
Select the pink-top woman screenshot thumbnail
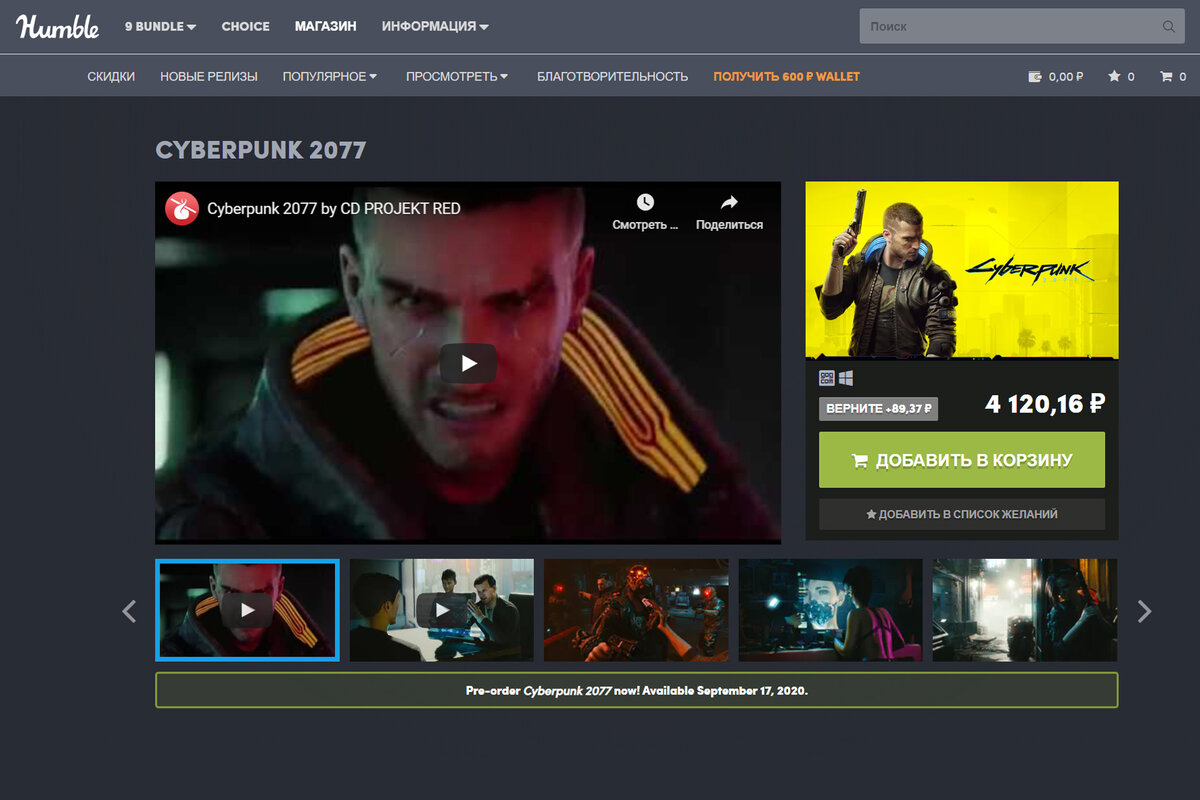click(830, 610)
